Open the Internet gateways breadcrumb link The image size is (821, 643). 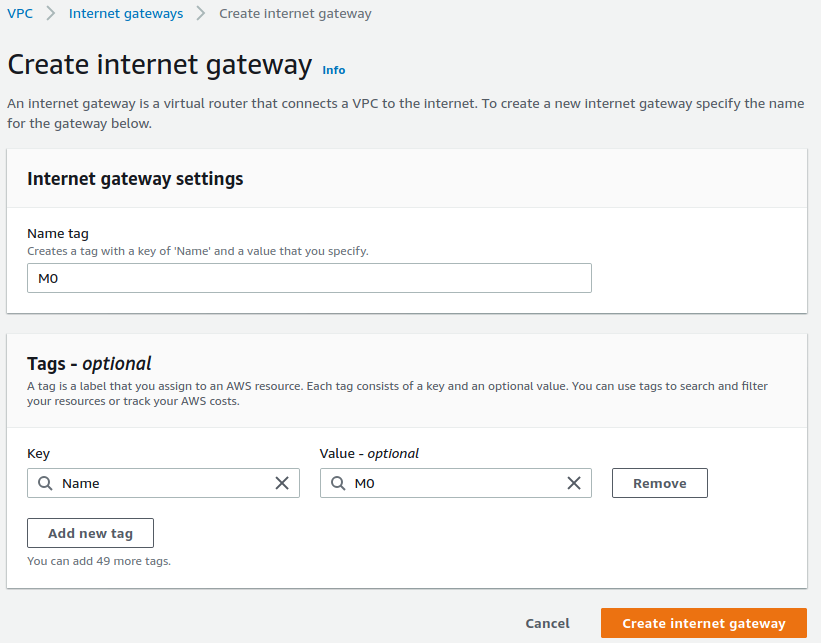(x=126, y=13)
